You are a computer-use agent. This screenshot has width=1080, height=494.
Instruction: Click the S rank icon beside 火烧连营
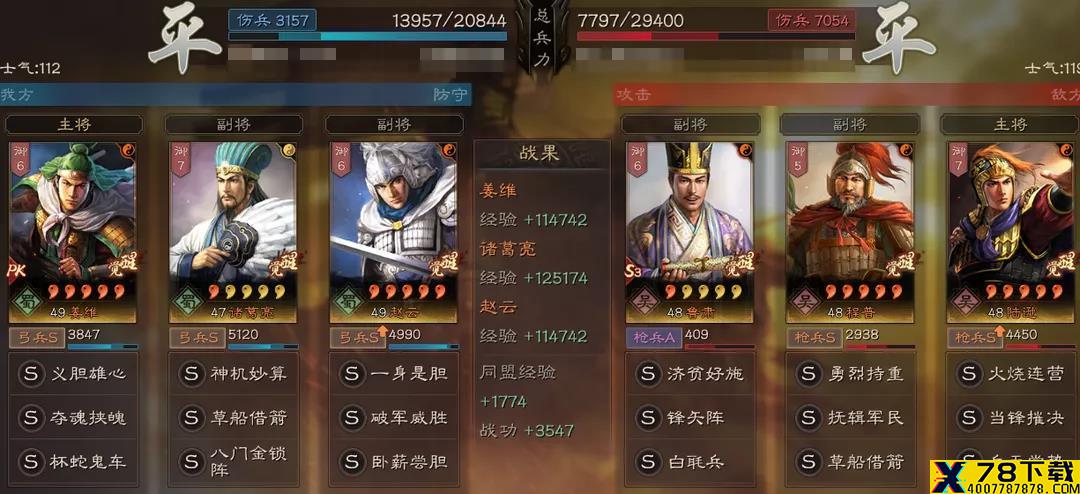(969, 374)
